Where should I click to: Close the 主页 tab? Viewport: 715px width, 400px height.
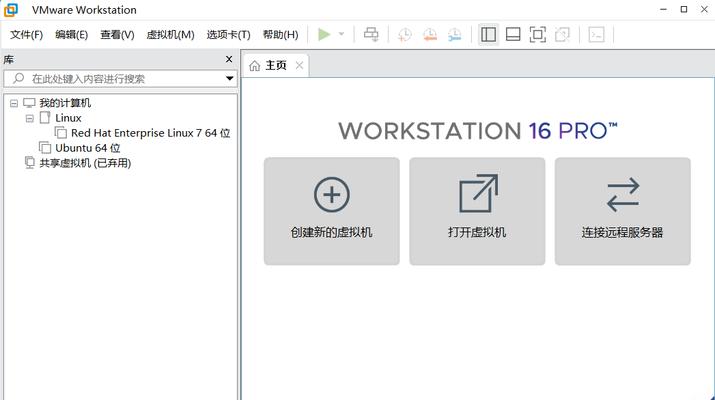point(299,65)
